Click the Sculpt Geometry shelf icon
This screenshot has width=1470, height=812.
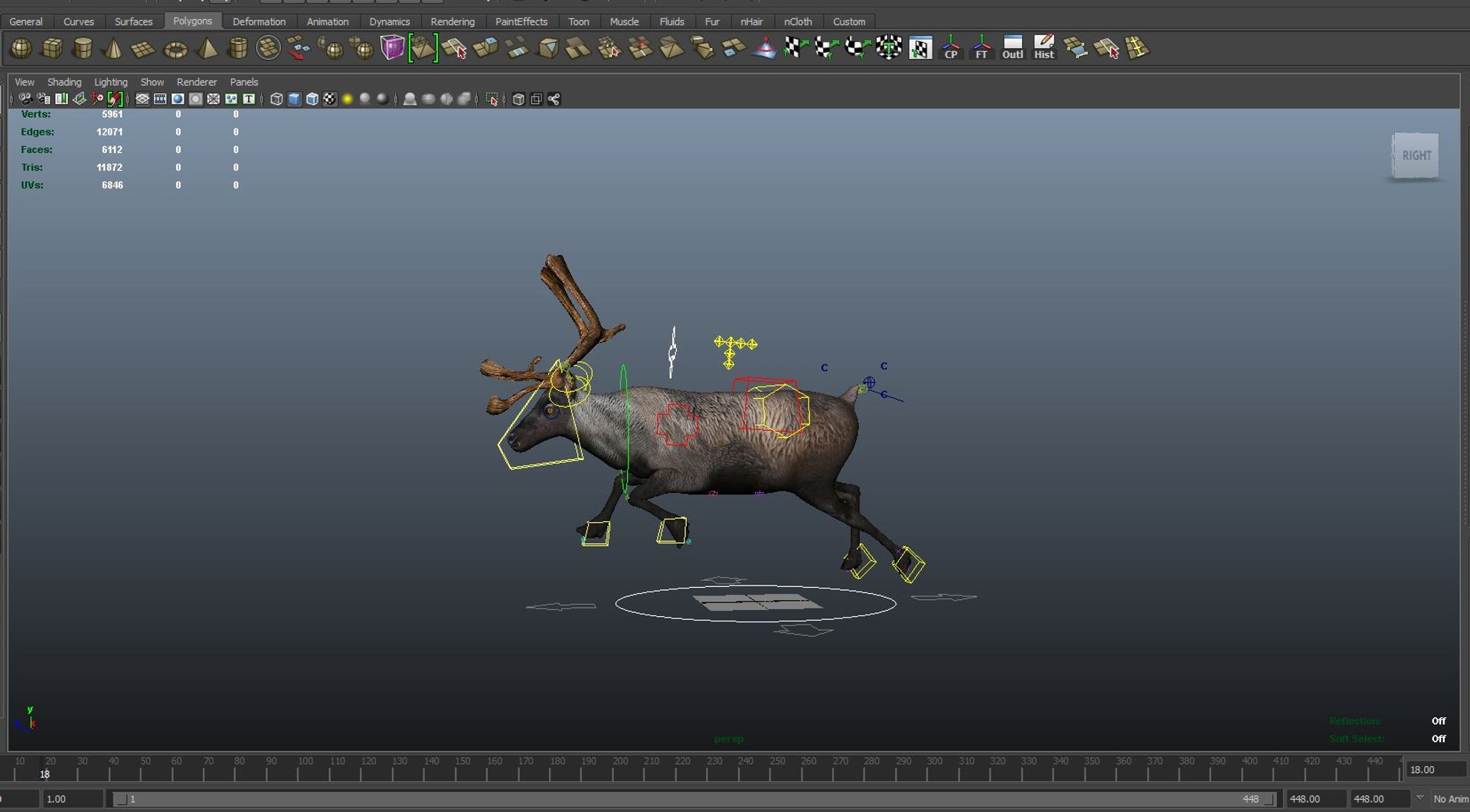coord(764,48)
